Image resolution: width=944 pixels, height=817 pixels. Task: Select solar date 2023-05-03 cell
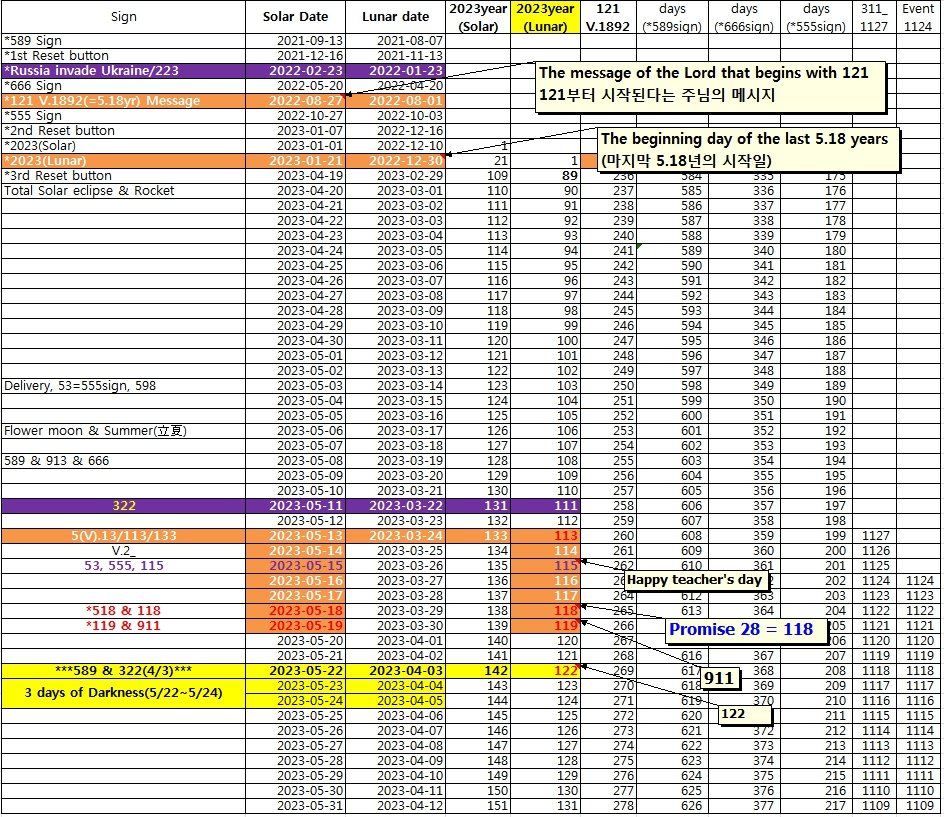pyautogui.click(x=295, y=385)
